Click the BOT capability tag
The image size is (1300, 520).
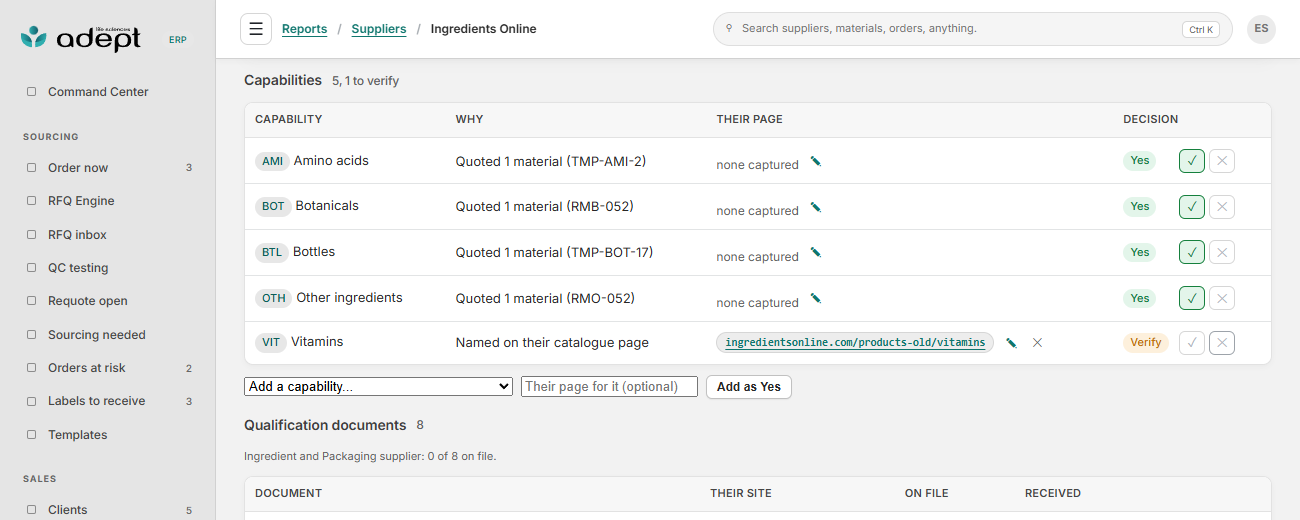[x=273, y=206]
